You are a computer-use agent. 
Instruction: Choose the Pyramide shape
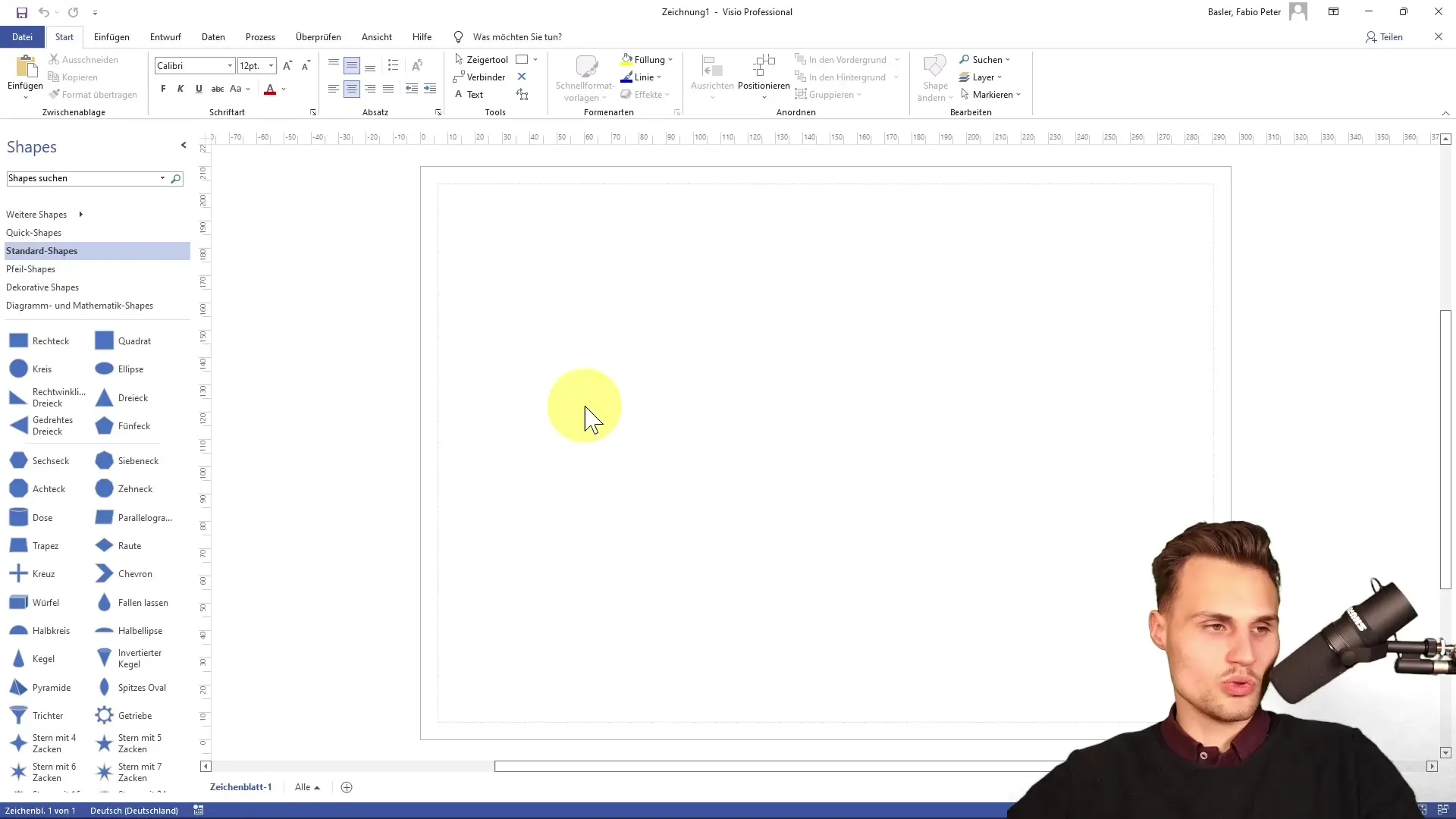click(x=39, y=688)
